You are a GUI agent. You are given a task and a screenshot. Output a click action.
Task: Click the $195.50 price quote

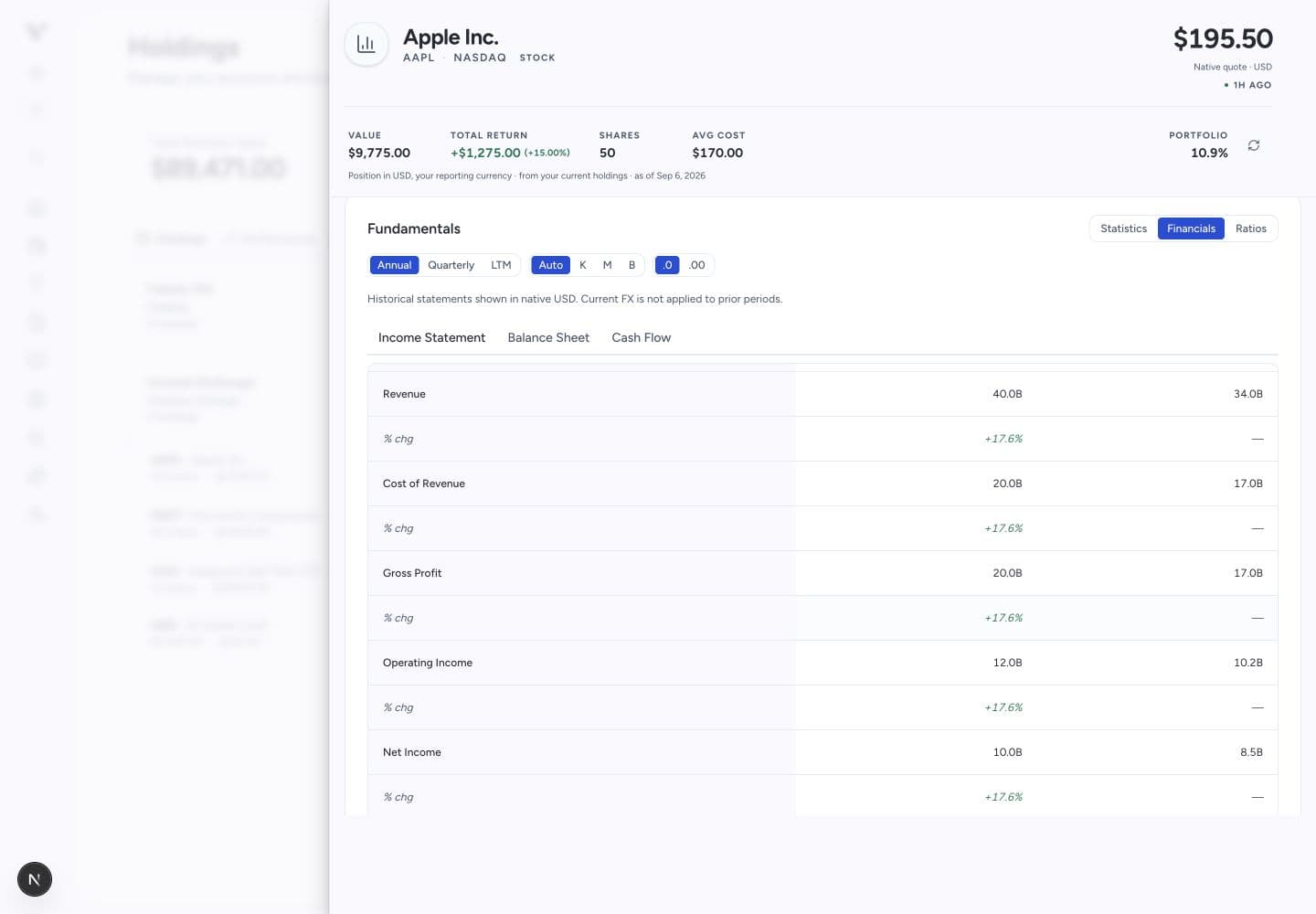(x=1223, y=38)
